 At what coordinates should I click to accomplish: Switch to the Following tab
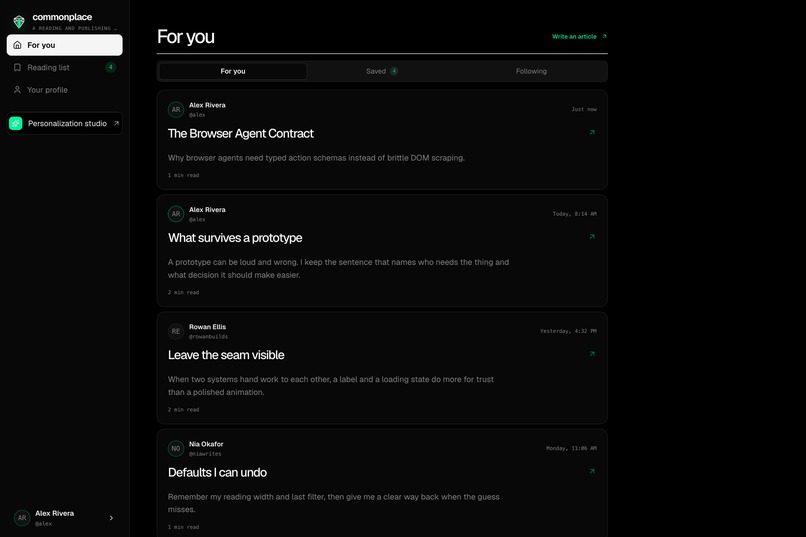pos(531,71)
